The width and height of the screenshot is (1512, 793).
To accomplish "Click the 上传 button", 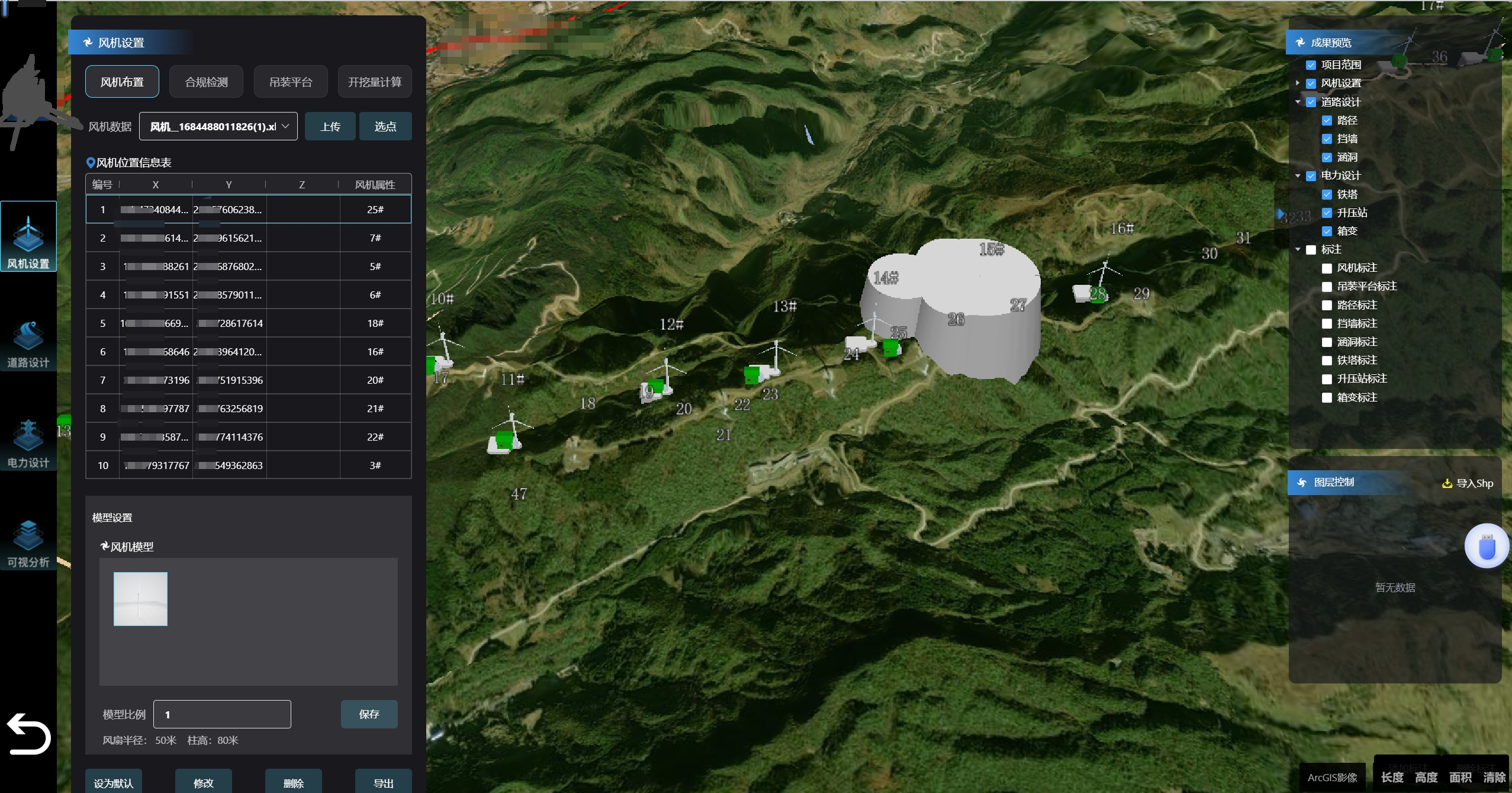I will (330, 126).
